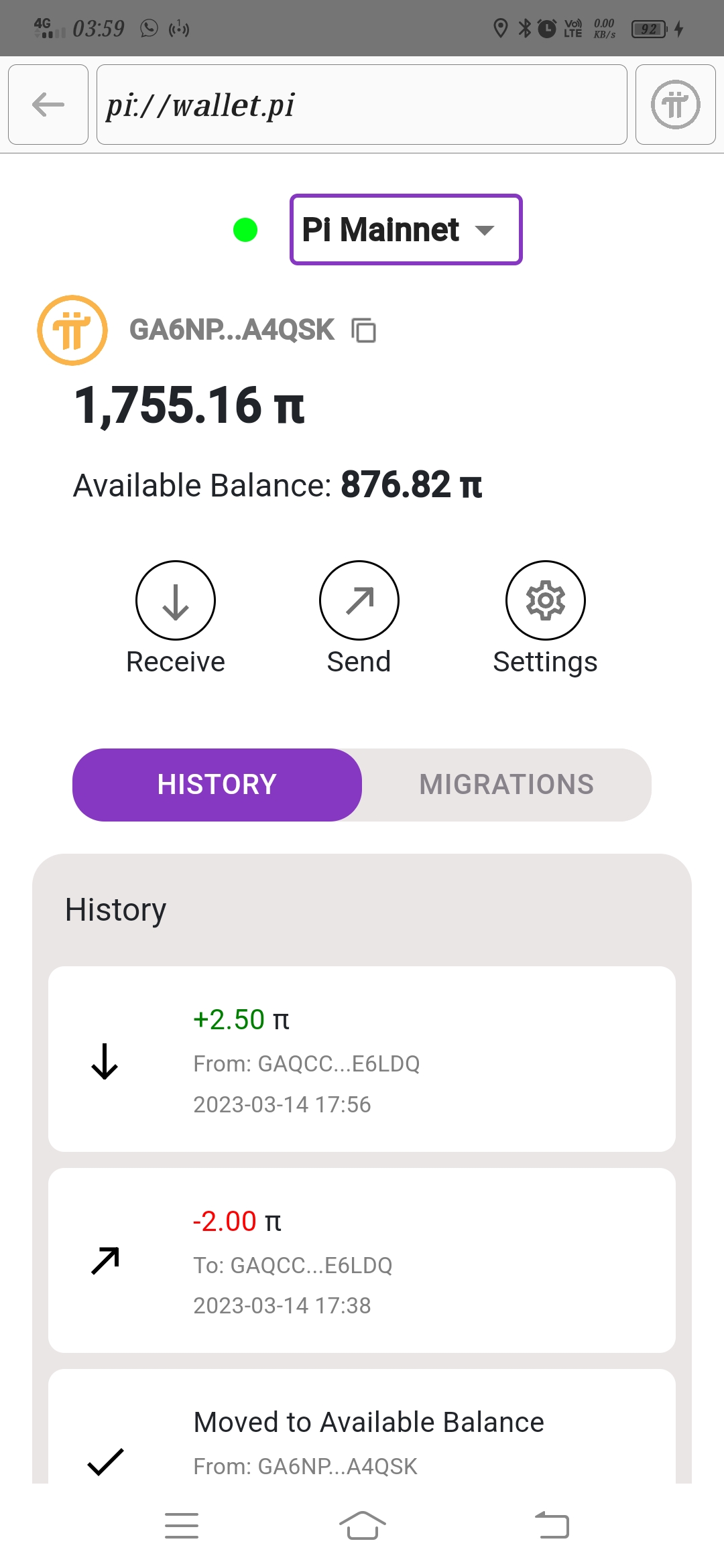Open the +2.50 π received transaction
The height and width of the screenshot is (1568, 724).
click(362, 1059)
